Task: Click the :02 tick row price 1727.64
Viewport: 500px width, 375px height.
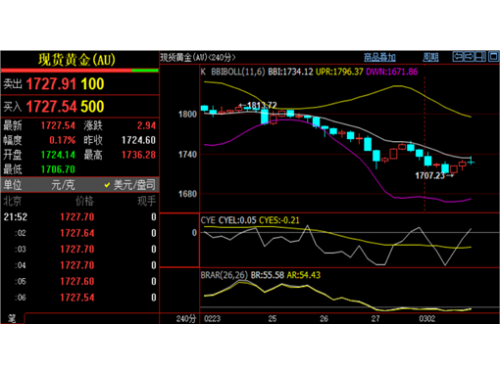Action: [77, 233]
